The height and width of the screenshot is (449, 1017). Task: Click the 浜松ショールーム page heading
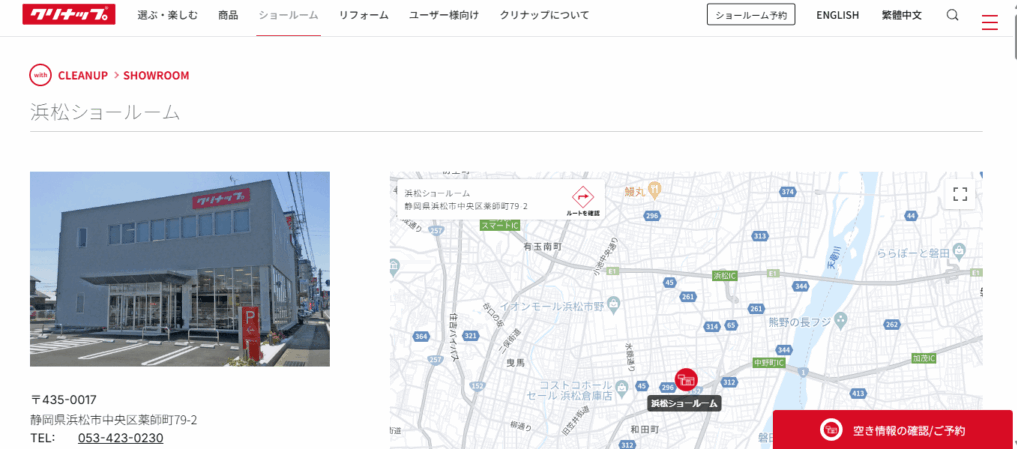(104, 112)
